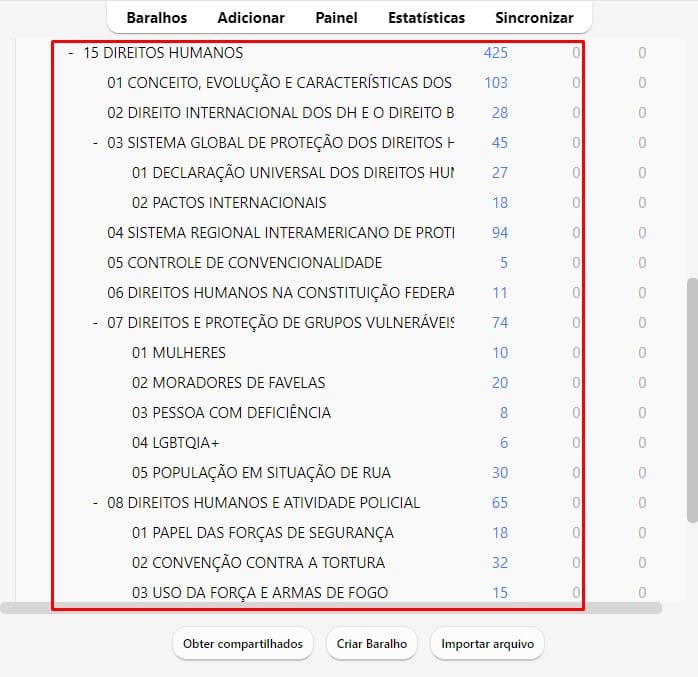Select 15 DIREITOS HUMANOS deck name
The height and width of the screenshot is (677, 698).
pos(163,53)
